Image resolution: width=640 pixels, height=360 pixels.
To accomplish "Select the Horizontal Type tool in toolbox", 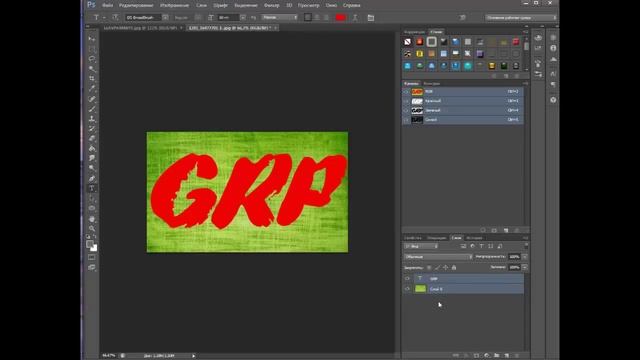I will click(92, 189).
